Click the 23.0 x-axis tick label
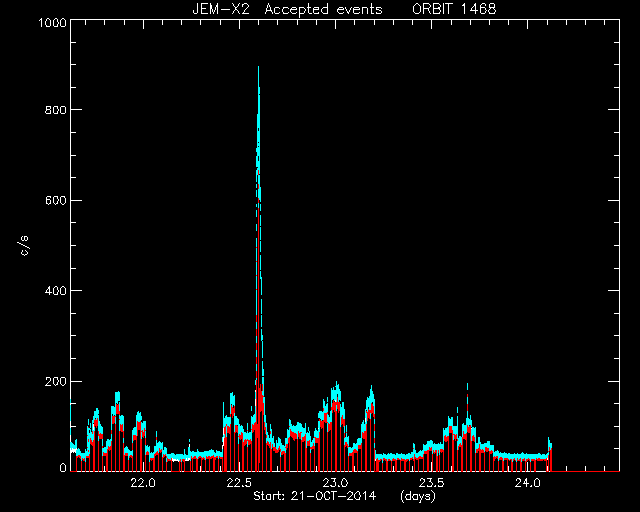Image resolution: width=640 pixels, height=512 pixels. pos(335,483)
